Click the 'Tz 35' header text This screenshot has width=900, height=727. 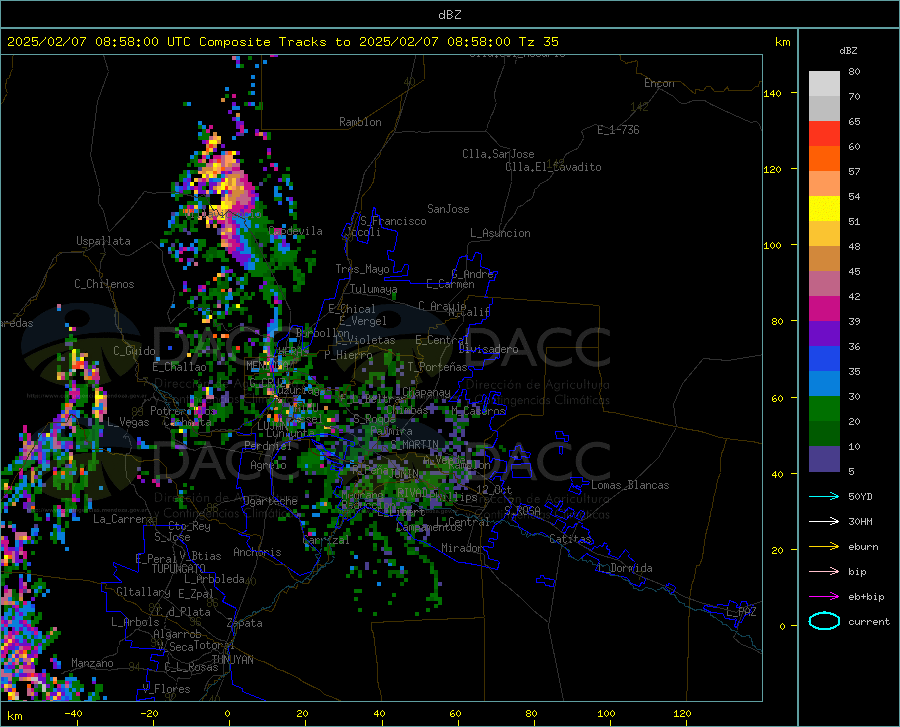538,42
